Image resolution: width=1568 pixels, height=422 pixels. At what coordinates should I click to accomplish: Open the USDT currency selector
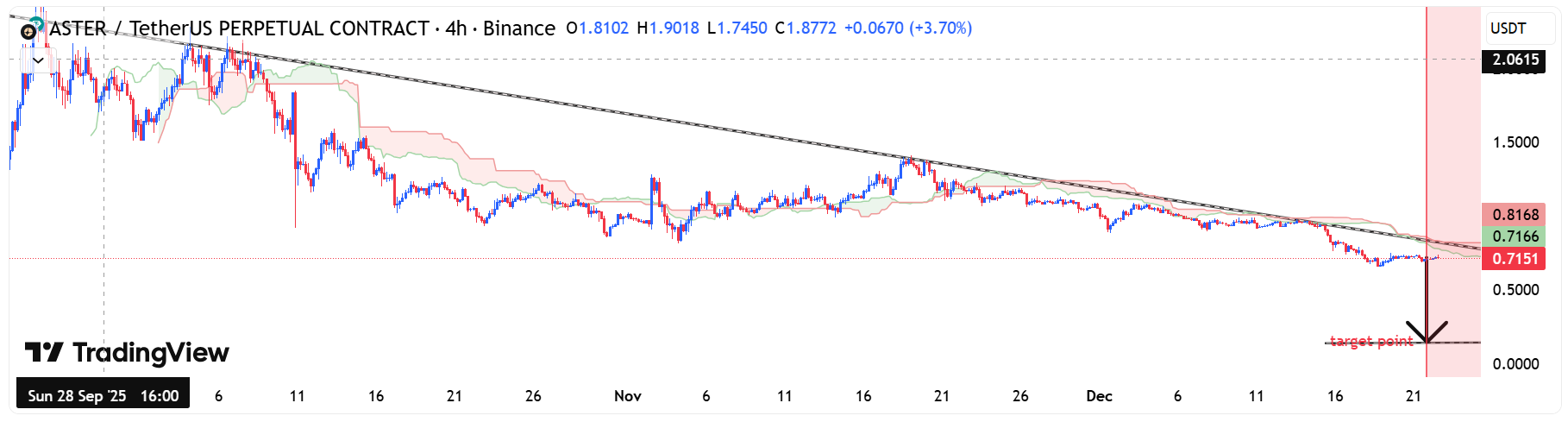[1508, 28]
